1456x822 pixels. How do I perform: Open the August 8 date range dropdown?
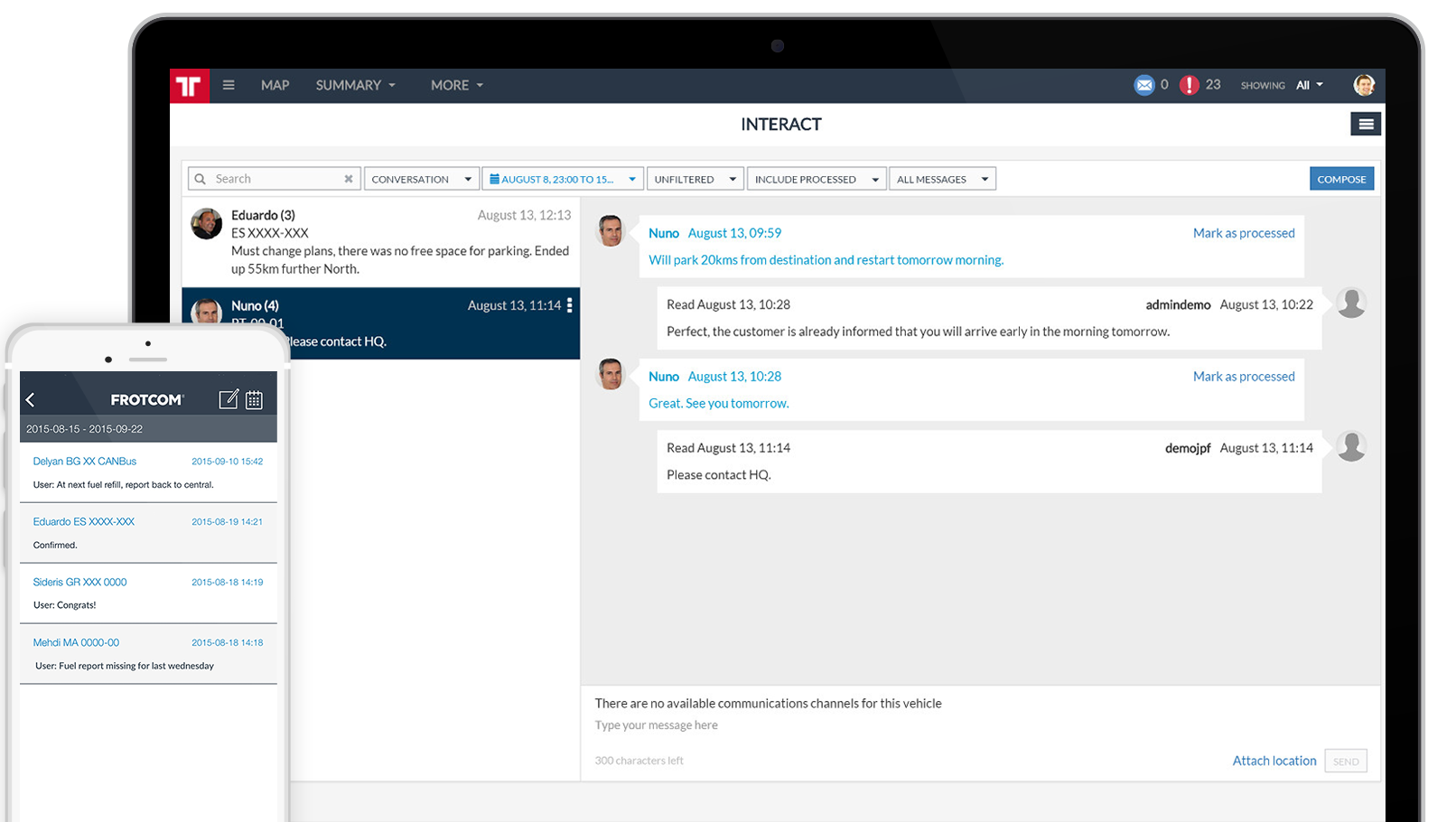click(562, 179)
